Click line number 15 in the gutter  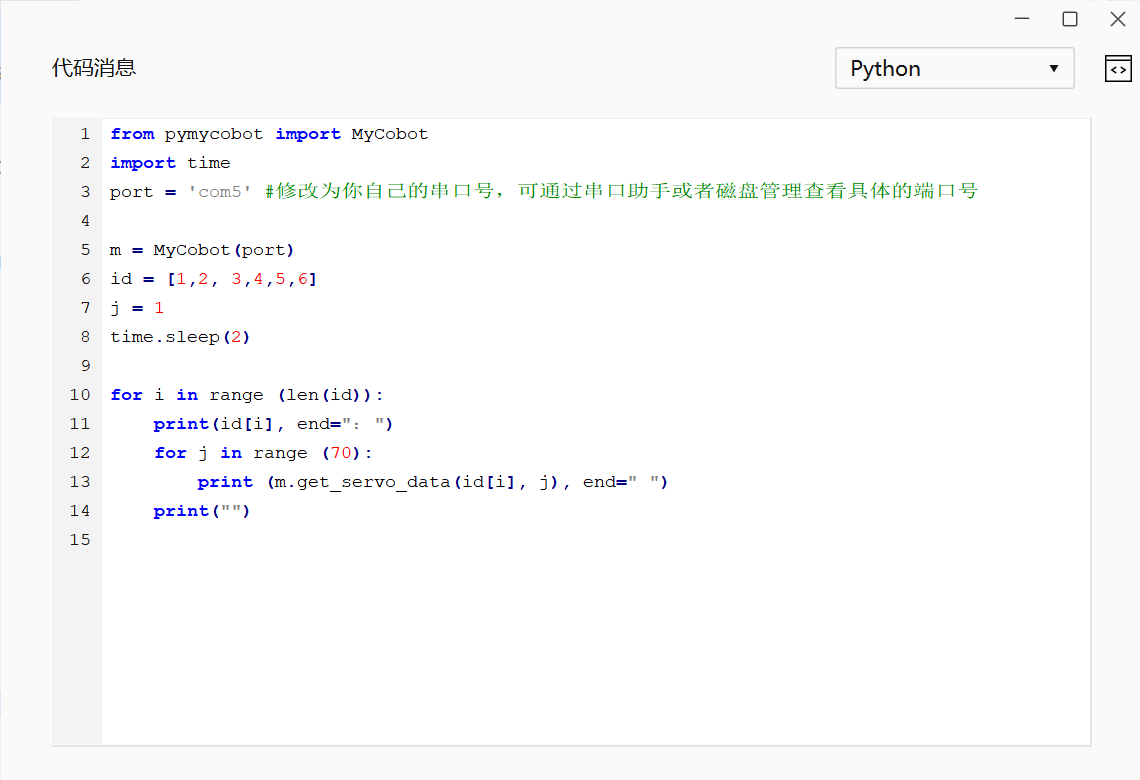coord(80,540)
